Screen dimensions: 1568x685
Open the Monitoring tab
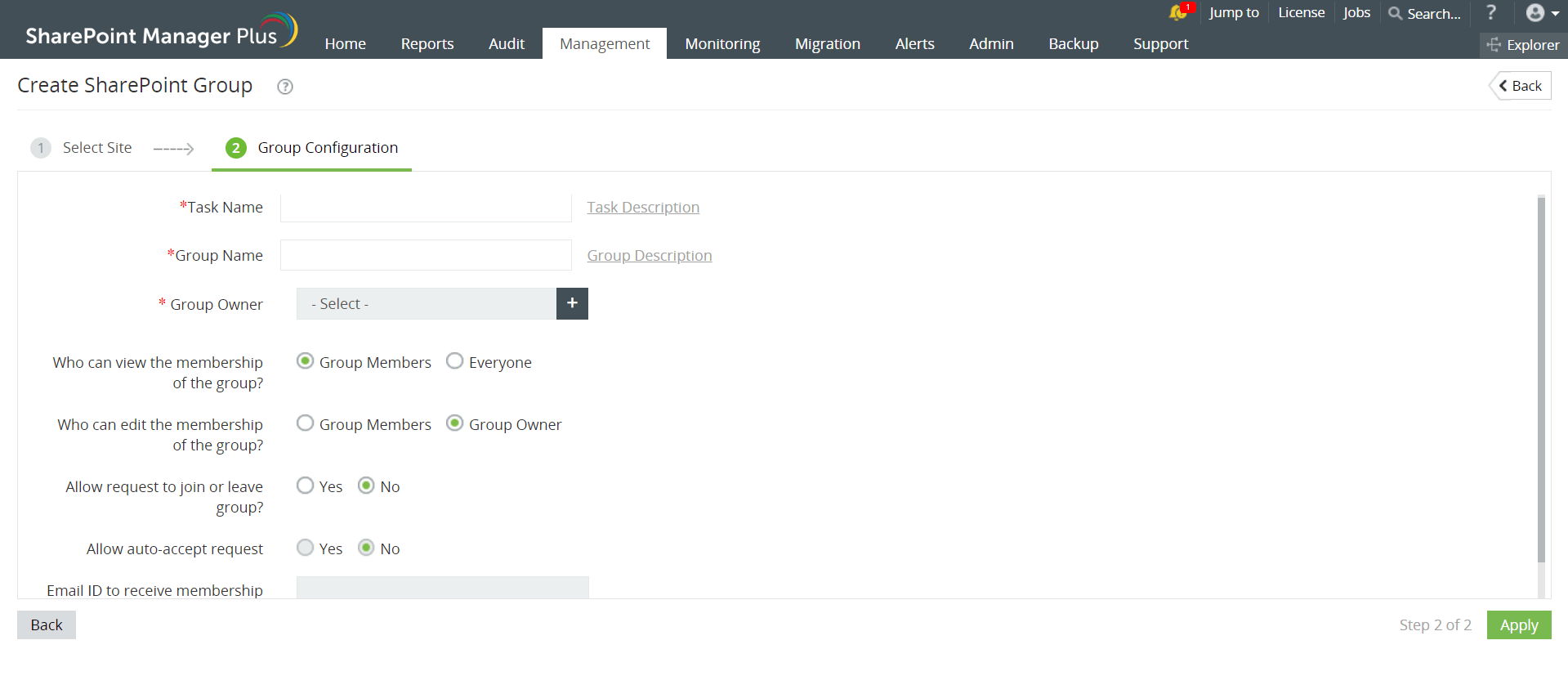click(x=722, y=44)
